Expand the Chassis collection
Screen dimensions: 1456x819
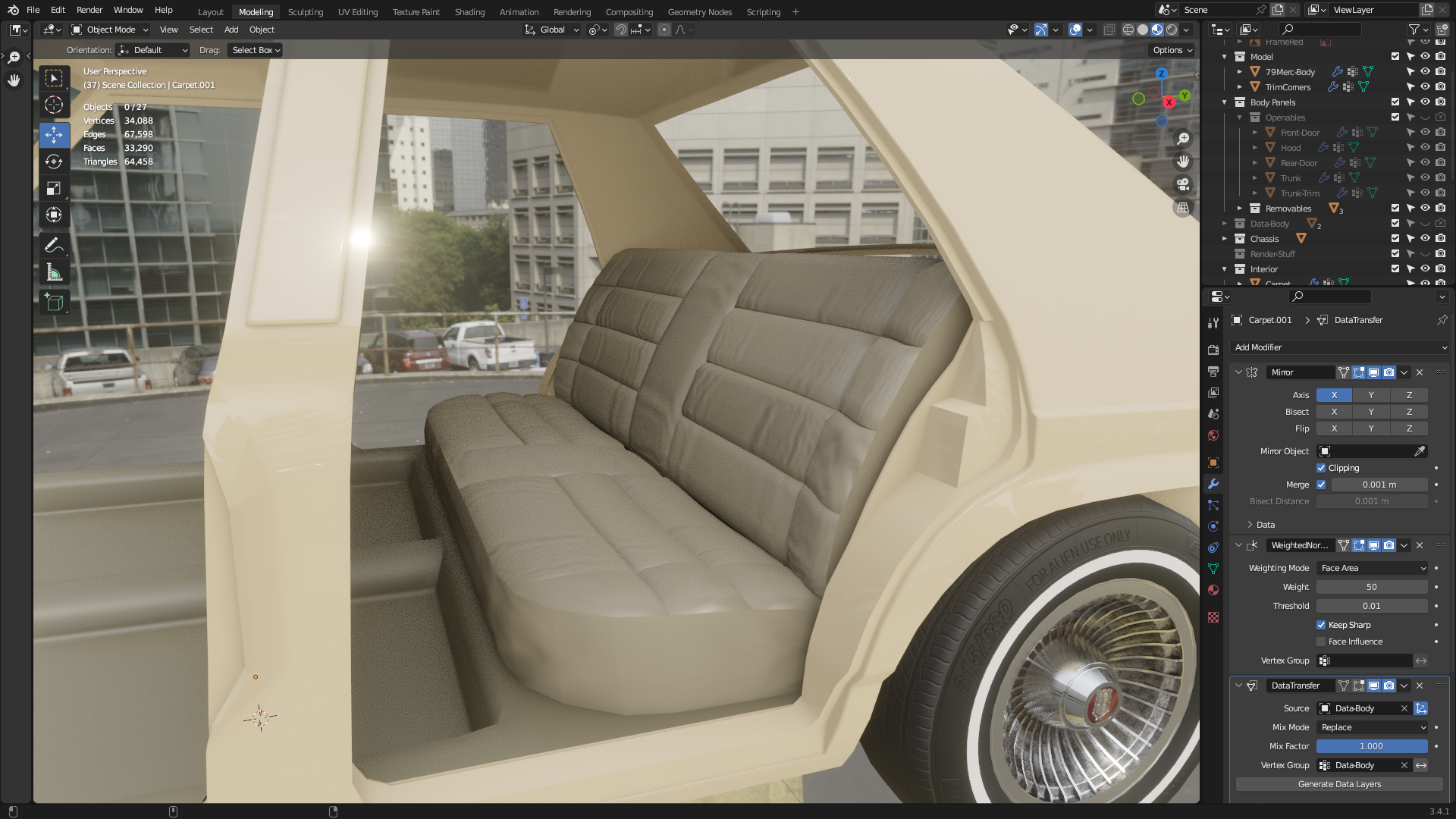click(1224, 239)
